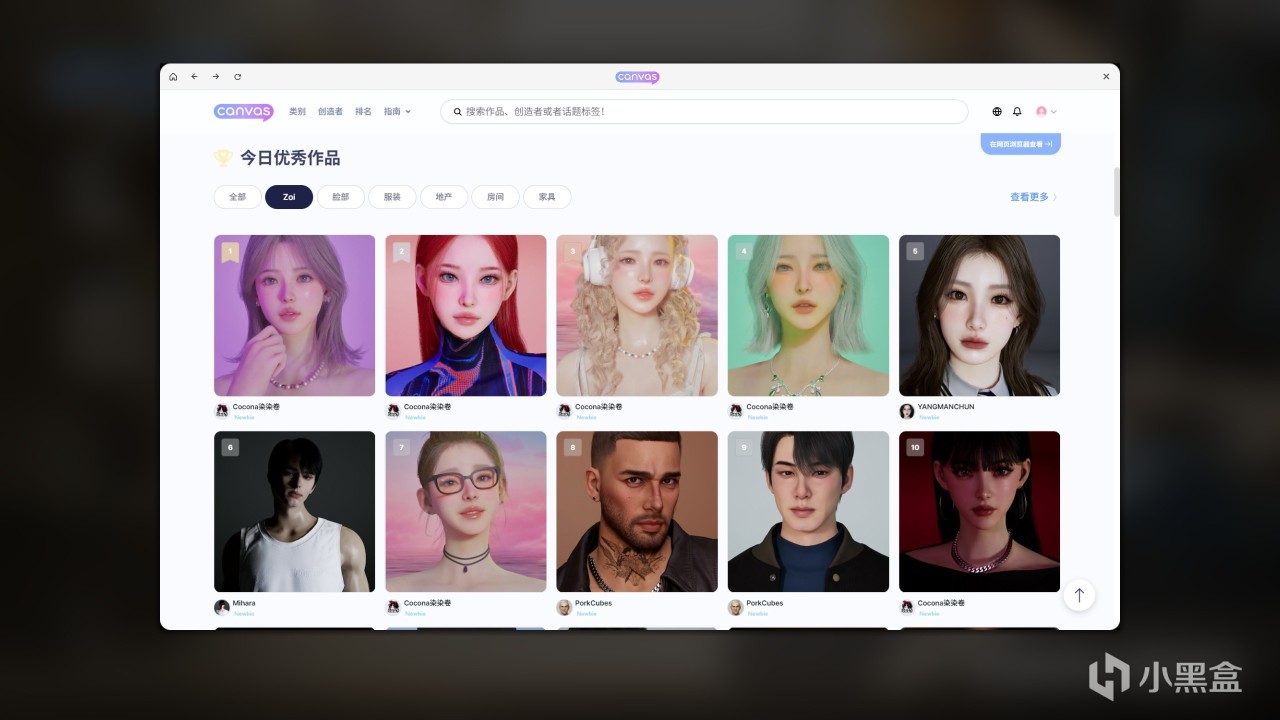Click the PorkCubes avatar under rank 9 card
Image resolution: width=1280 pixels, height=720 pixels.
(x=735, y=607)
